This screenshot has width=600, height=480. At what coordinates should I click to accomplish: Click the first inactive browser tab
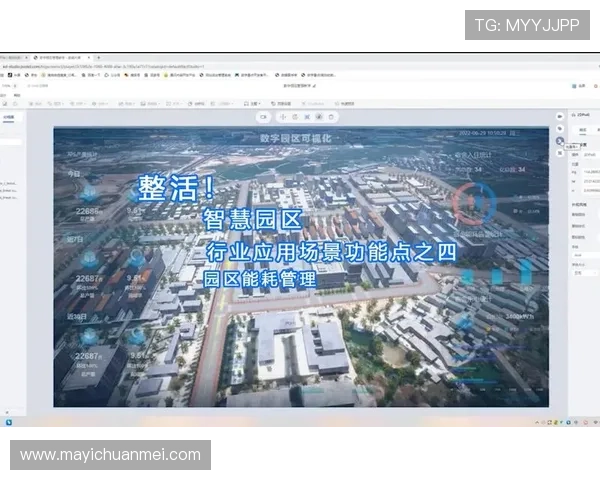(x=13, y=57)
